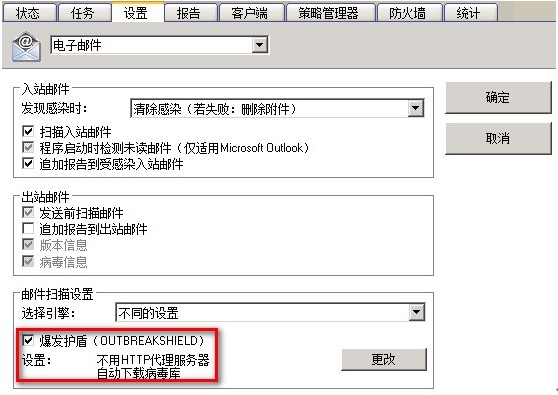The width and height of the screenshot is (558, 395).
Task: Open the 任务 tab
Action: click(x=84, y=13)
